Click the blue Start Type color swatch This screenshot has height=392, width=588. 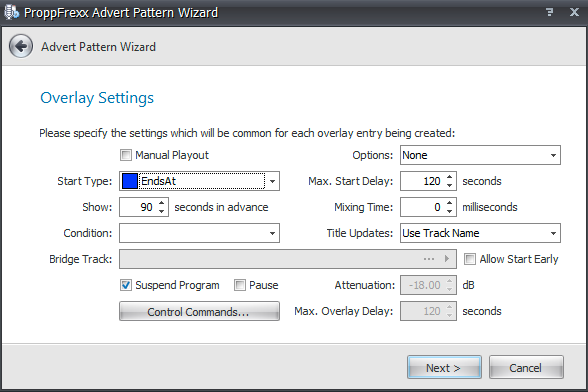[x=130, y=181]
